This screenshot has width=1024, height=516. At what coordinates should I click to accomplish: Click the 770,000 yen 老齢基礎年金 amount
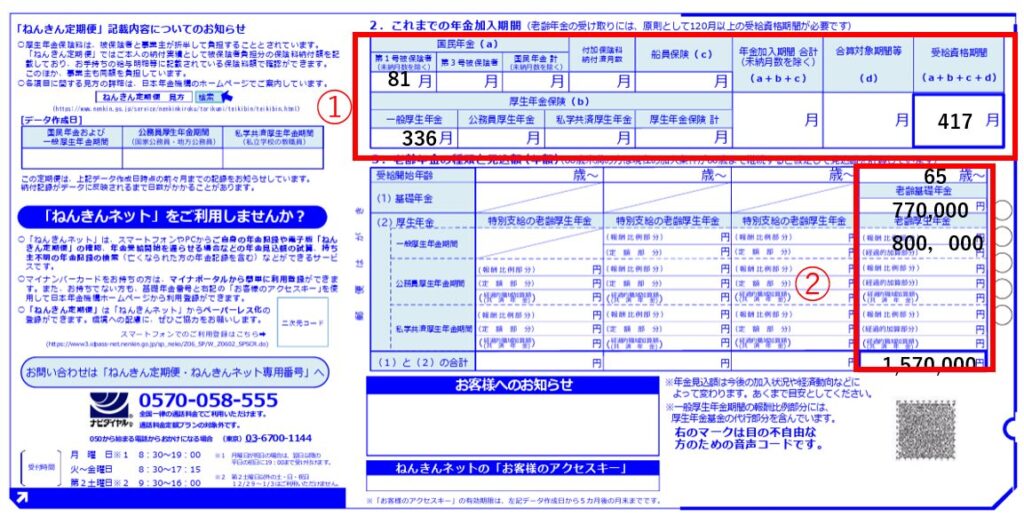[x=929, y=210]
